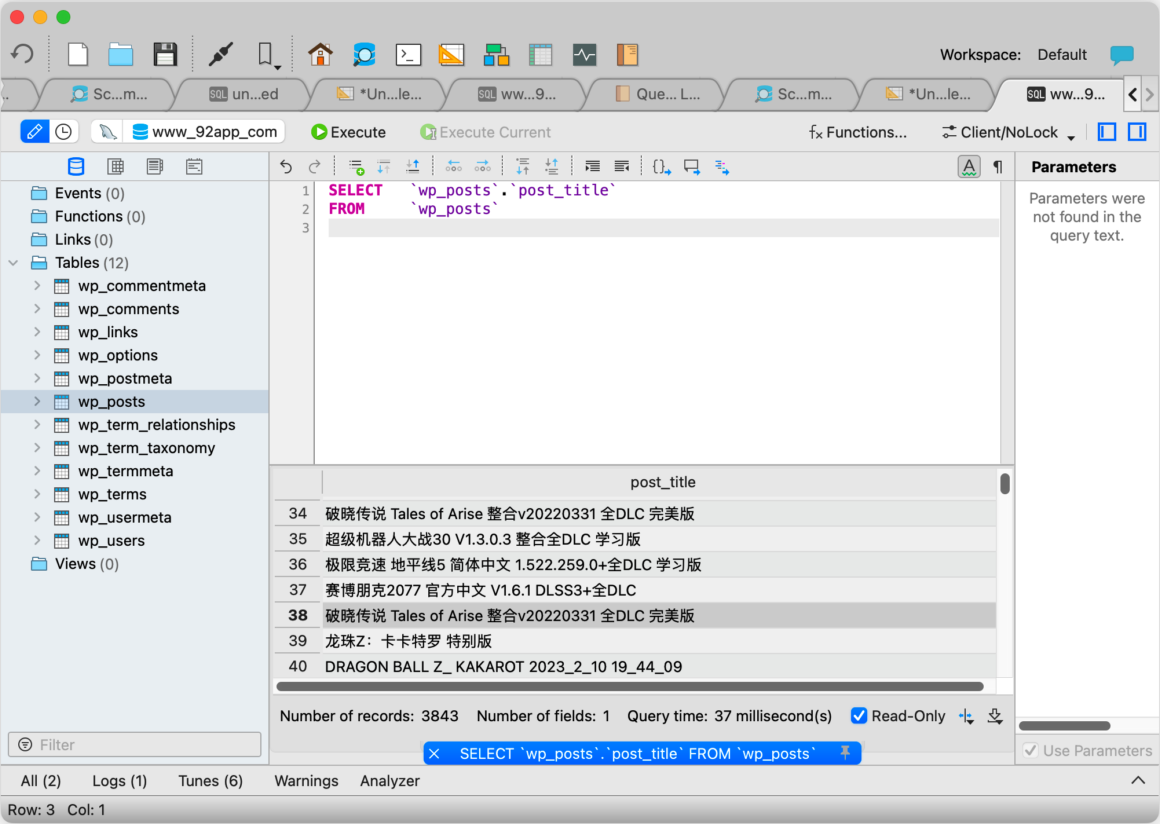Image resolution: width=1160 pixels, height=824 pixels.
Task: Open the Start Page house icon
Action: point(320,54)
